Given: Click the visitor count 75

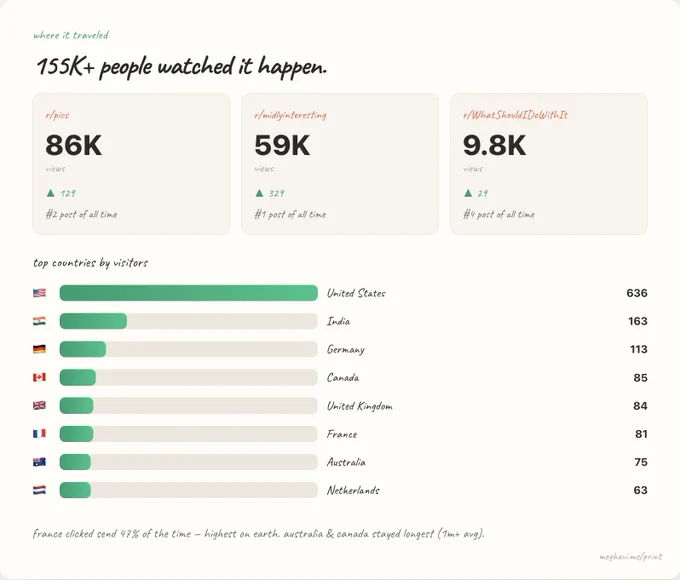Looking at the screenshot, I should tap(641, 462).
